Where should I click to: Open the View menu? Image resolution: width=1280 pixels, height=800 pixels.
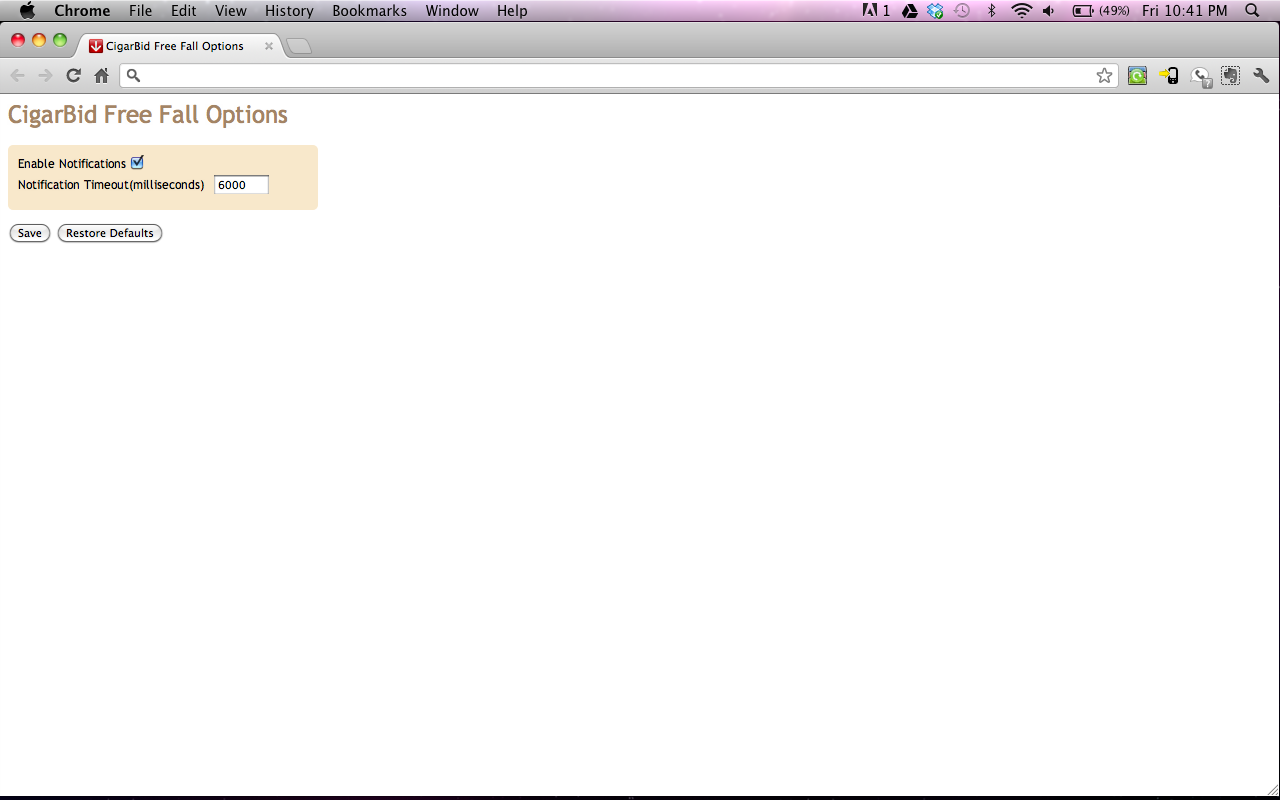231,11
